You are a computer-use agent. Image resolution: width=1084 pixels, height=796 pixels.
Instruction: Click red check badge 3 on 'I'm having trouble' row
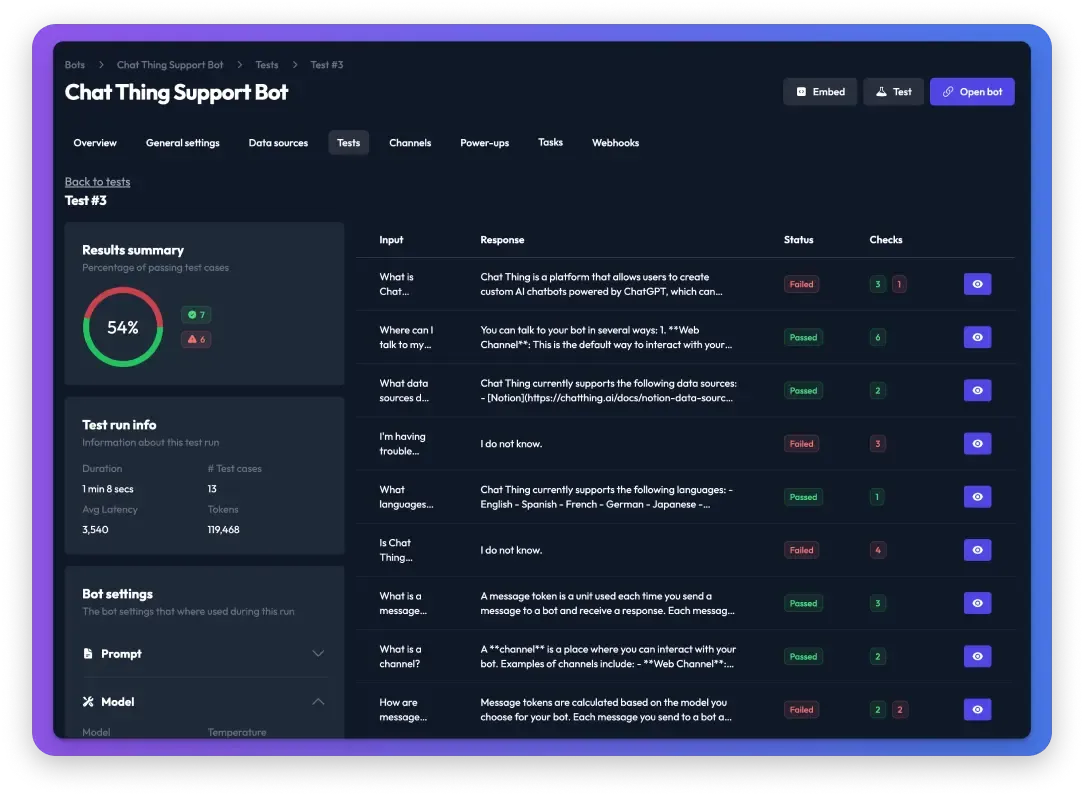(x=878, y=444)
